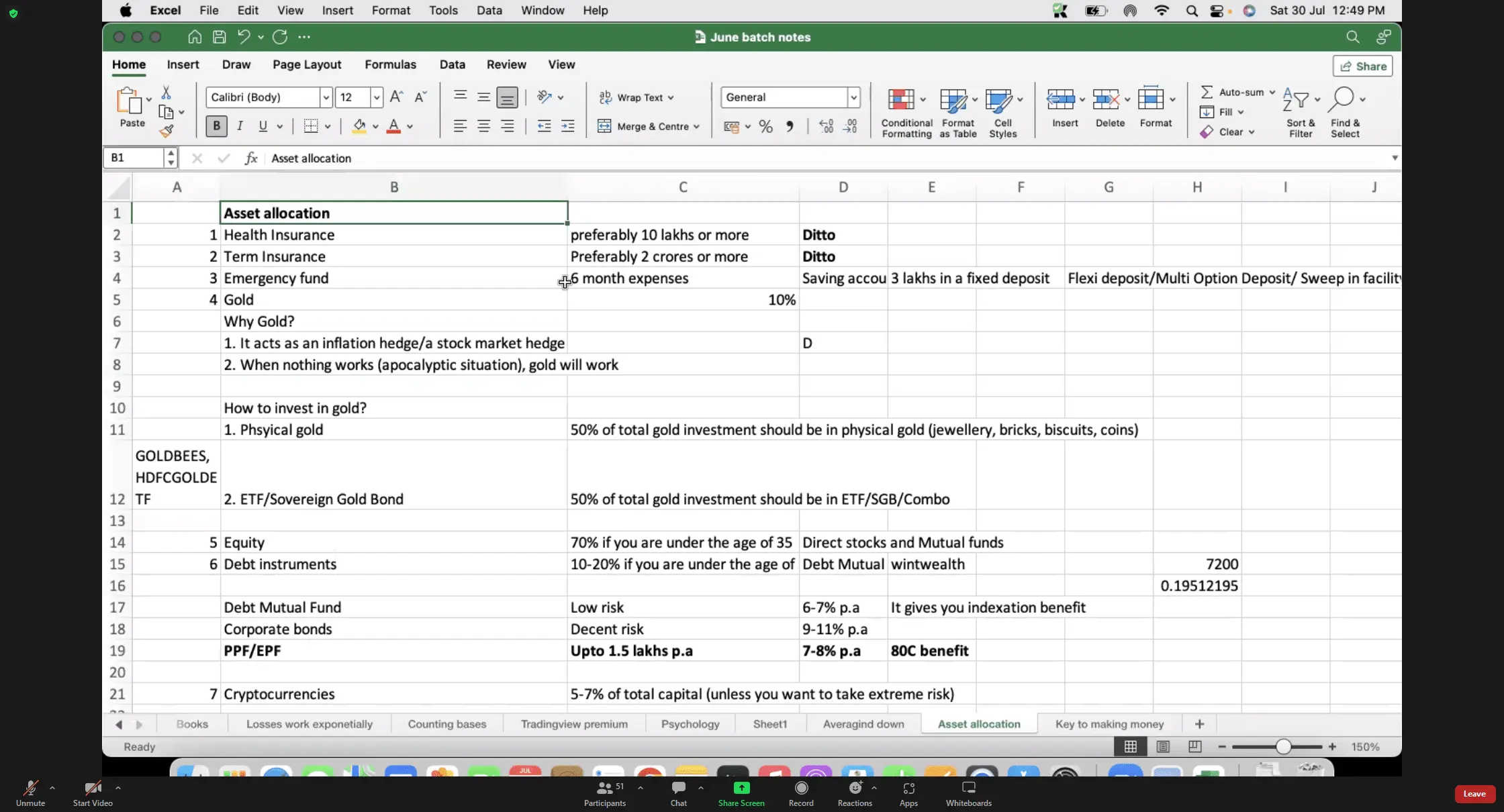Viewport: 1504px width, 812px height.
Task: Open the Merge & Centre dropdown arrow
Action: click(x=697, y=127)
